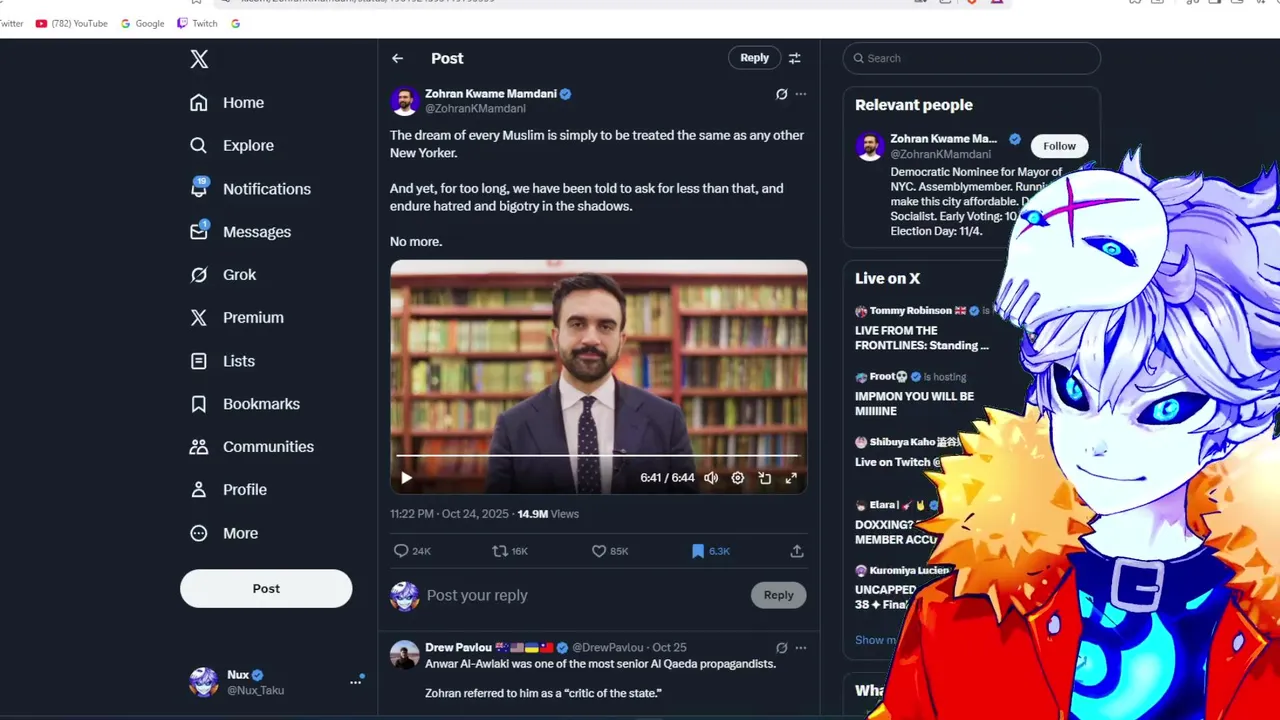Toggle picture-in-picture on the video
Image resolution: width=1280 pixels, height=720 pixels.
point(765,478)
